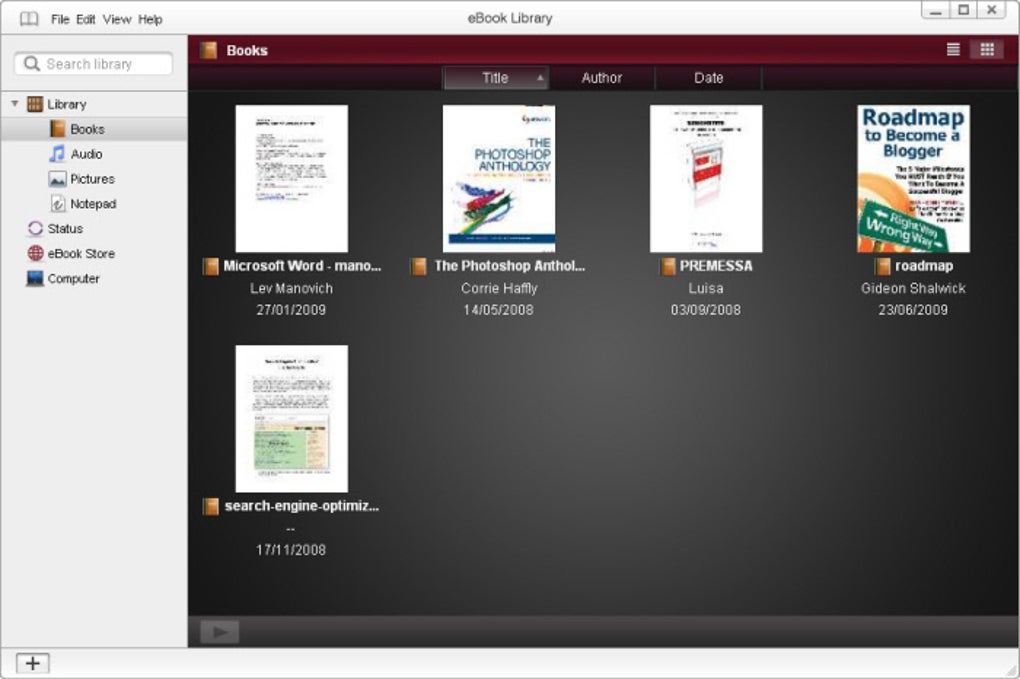Click the open book app icon
Screen dimensions: 1020x679
tap(29, 19)
